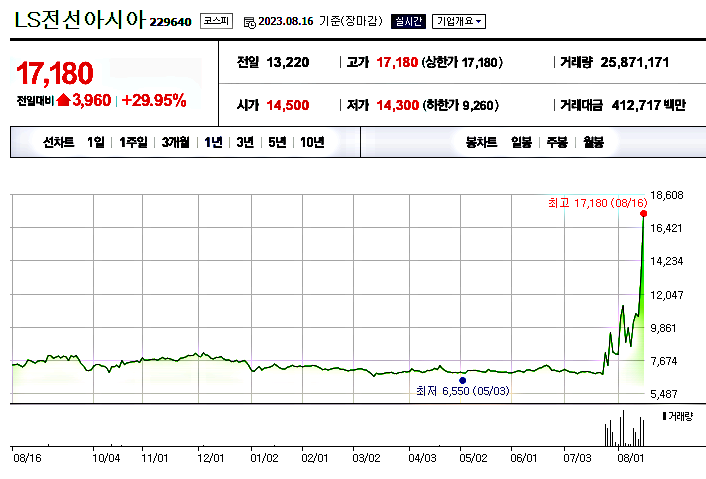Click the red high-point marker on the chart
The height and width of the screenshot is (479, 706).
pyautogui.click(x=643, y=213)
